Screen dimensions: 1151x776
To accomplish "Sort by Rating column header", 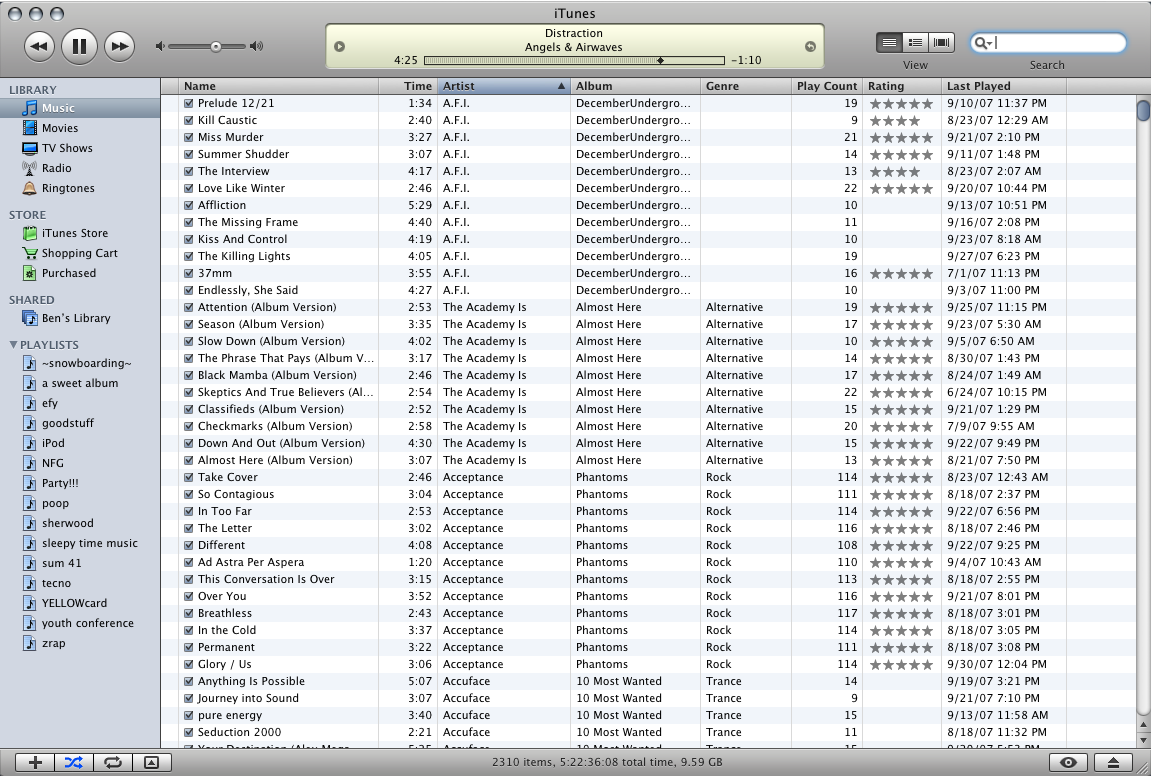I will point(901,86).
